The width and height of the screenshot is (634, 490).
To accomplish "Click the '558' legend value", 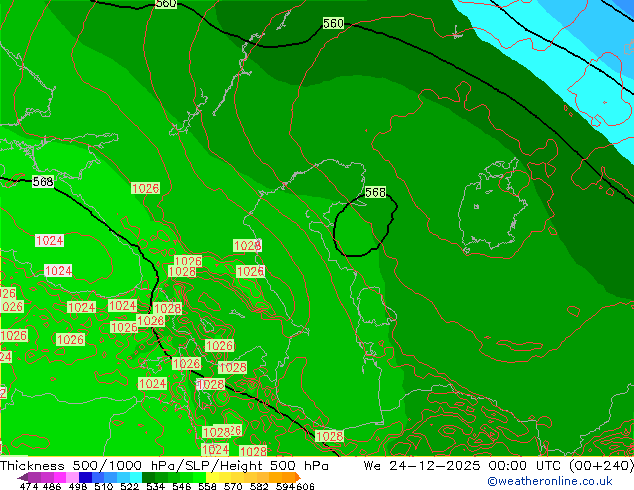I will (x=207, y=486).
